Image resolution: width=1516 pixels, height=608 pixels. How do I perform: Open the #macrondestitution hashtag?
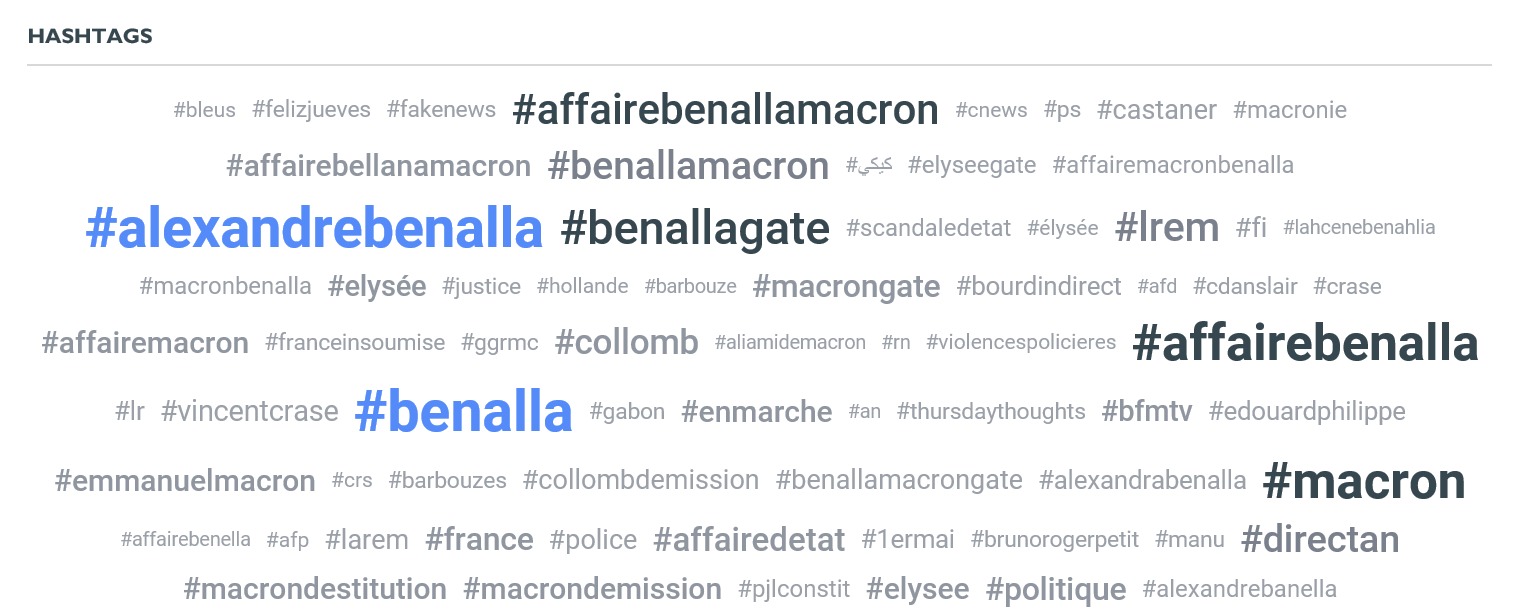coord(315,589)
